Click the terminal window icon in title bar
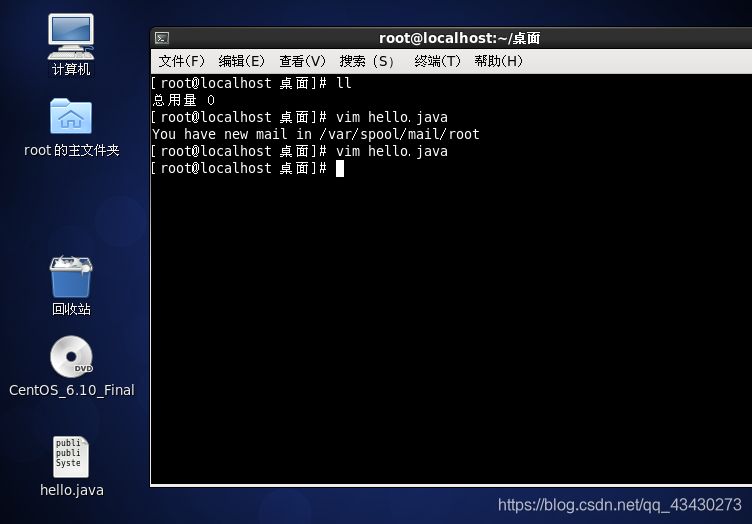The image size is (752, 524). 162,38
